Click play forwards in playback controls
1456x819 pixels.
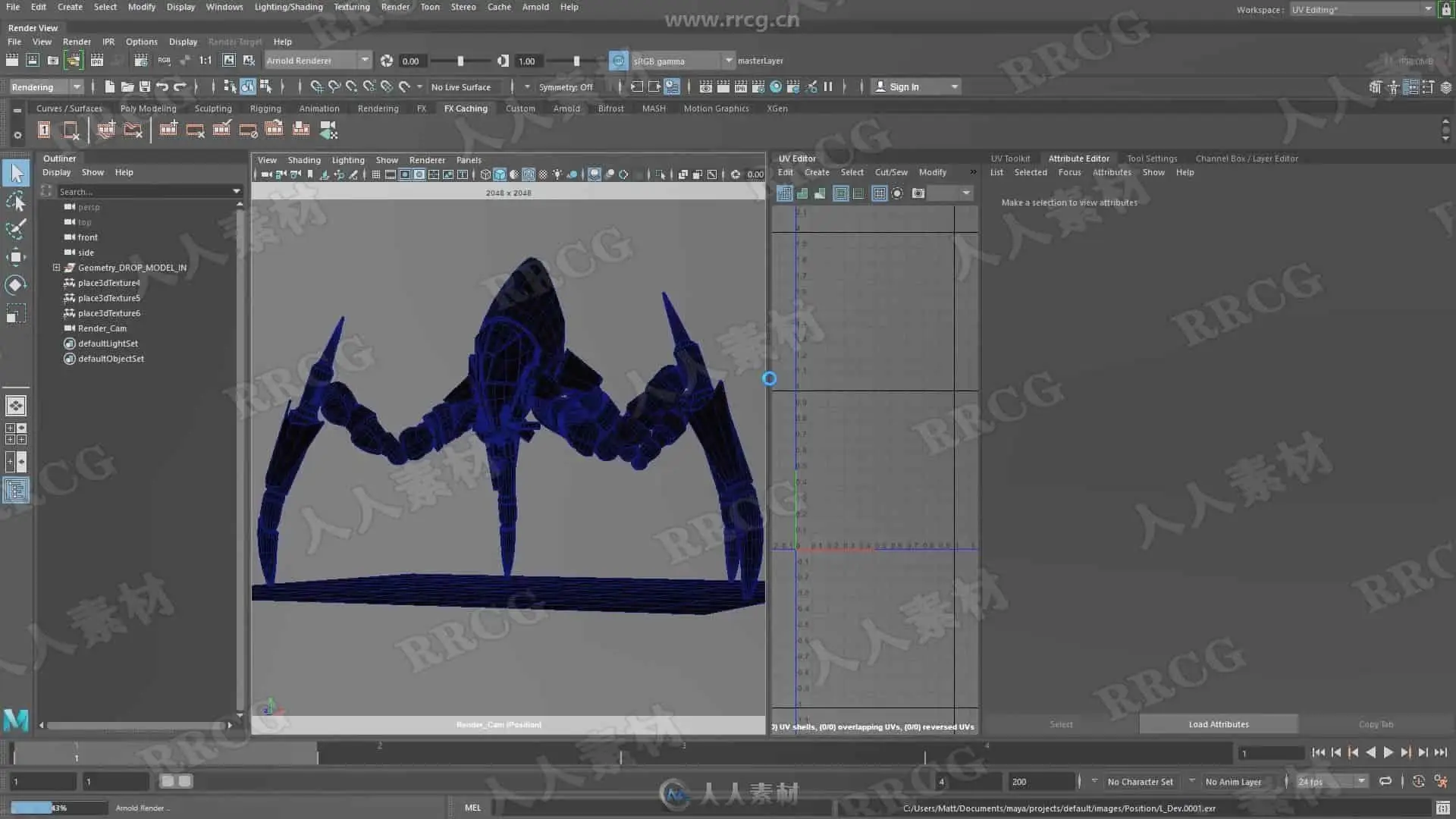click(x=1388, y=752)
